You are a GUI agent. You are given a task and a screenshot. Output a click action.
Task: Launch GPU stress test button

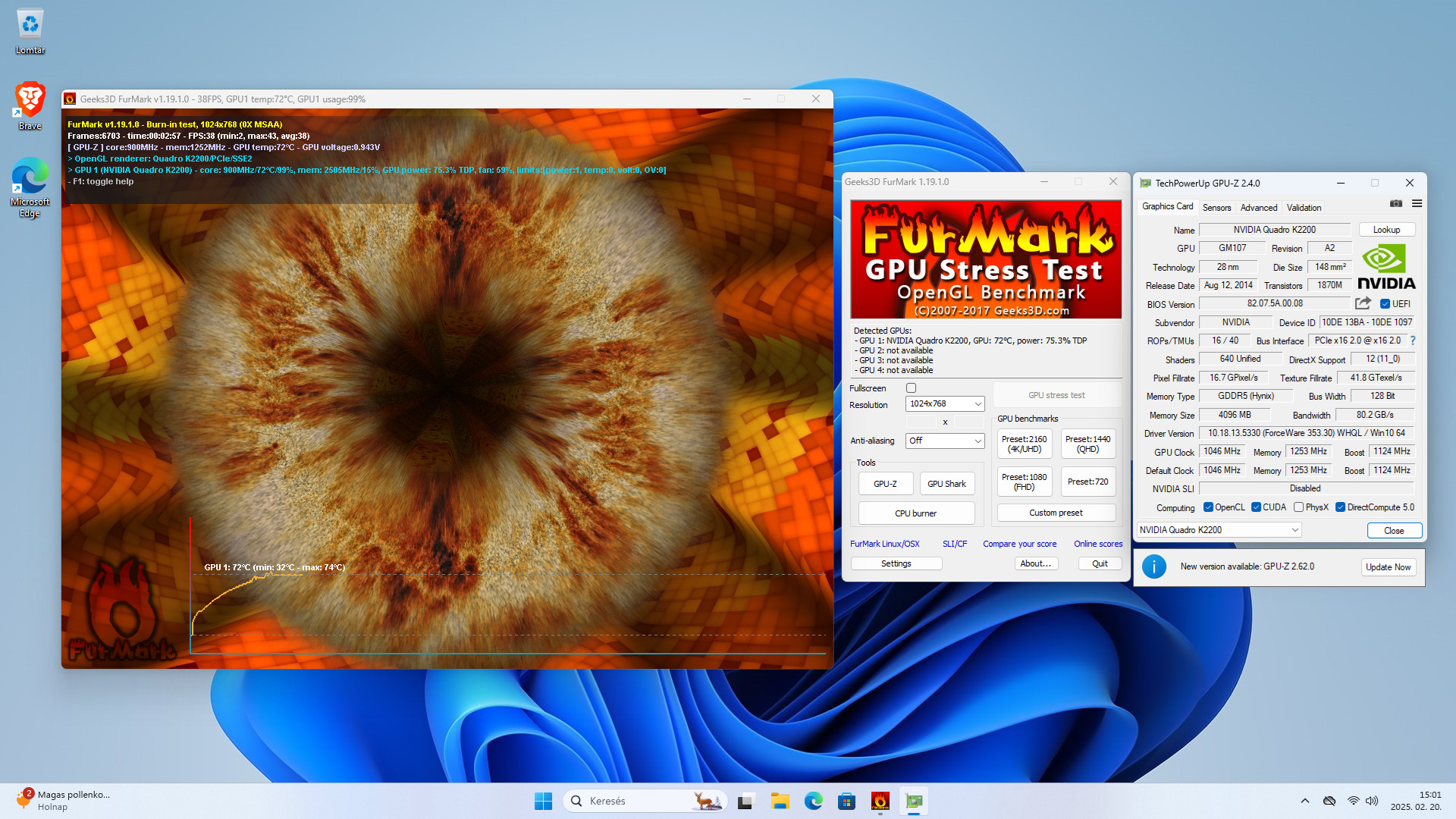(x=1056, y=395)
